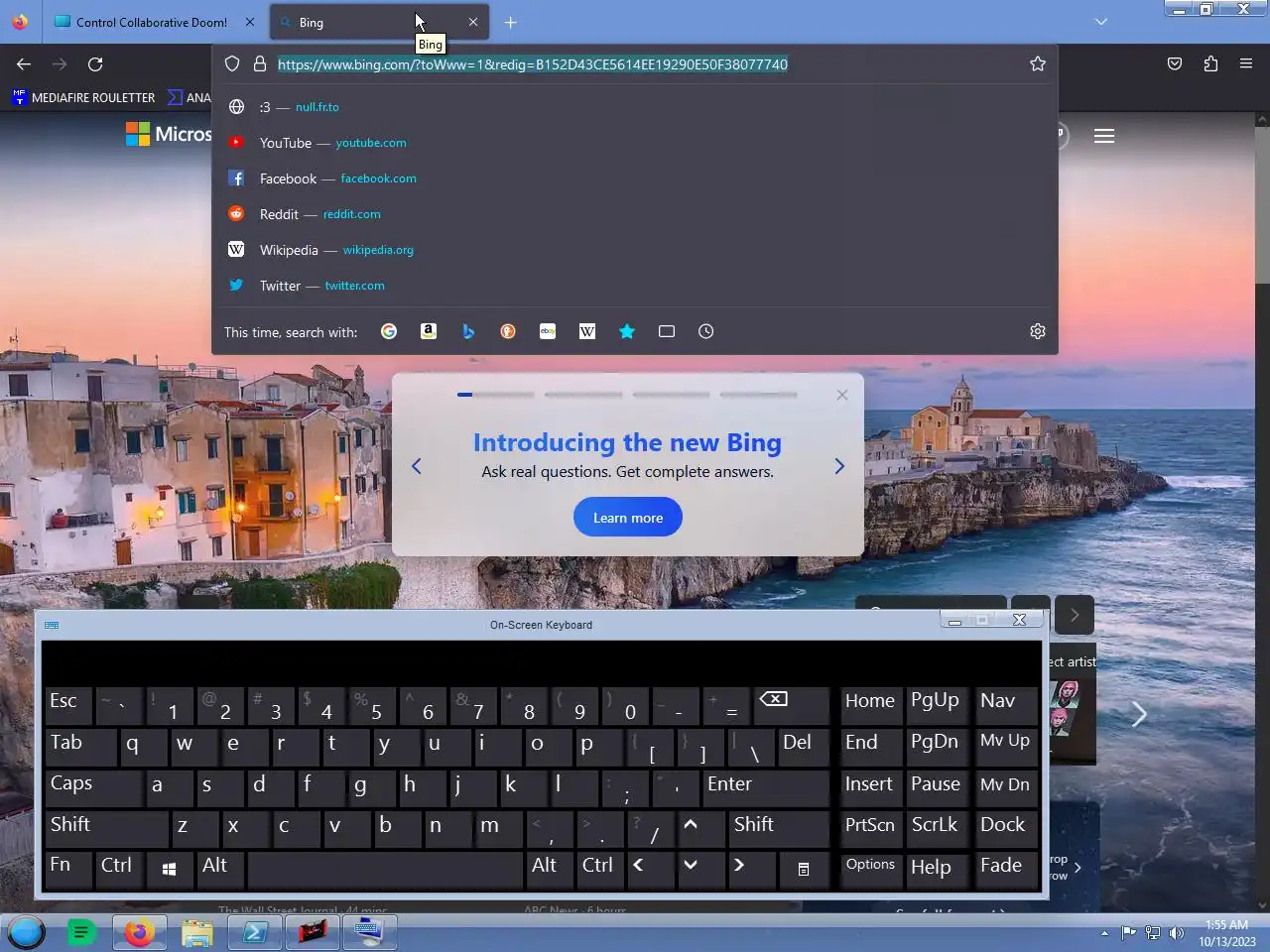Click Enter key on On-Screen Keyboard
This screenshot has width=1270, height=952.
click(765, 787)
